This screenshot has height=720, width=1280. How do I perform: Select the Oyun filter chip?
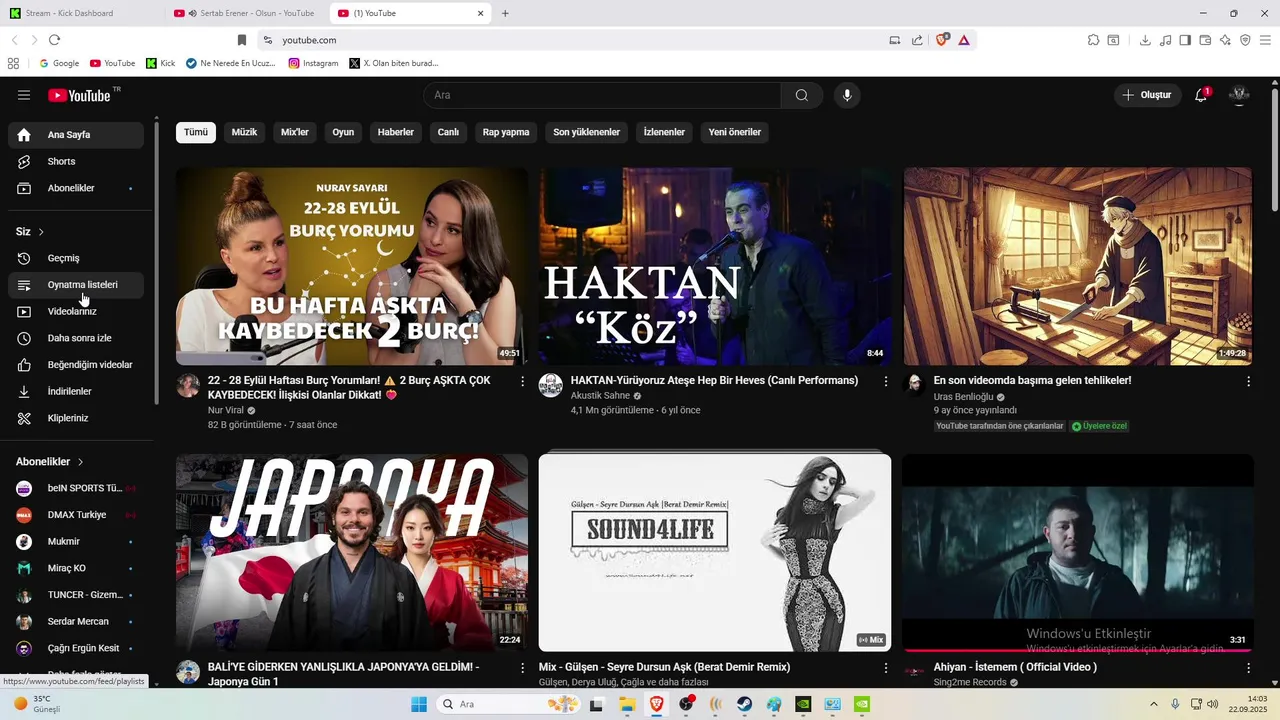(x=343, y=132)
